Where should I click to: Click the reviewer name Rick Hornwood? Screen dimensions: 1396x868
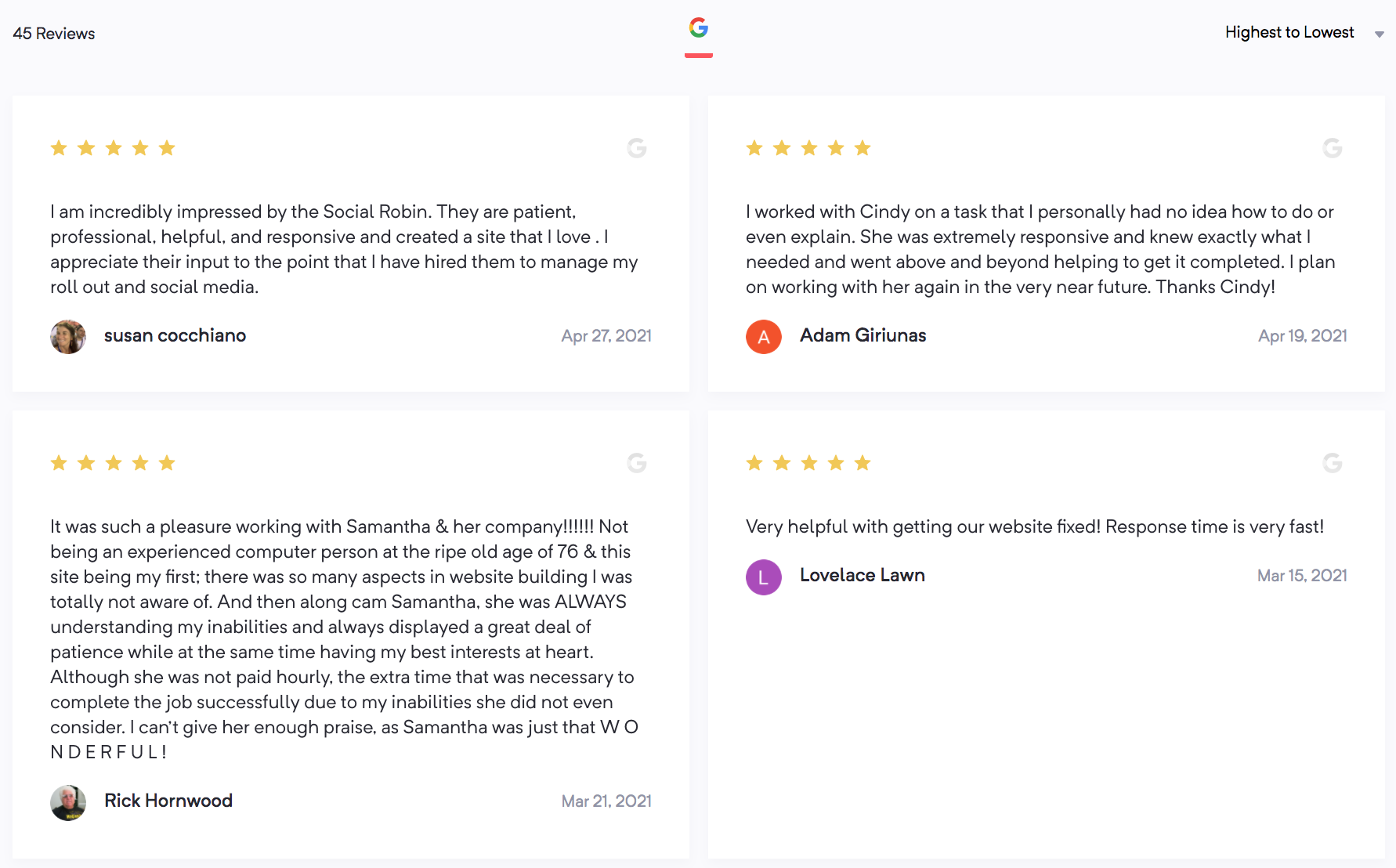pos(168,801)
